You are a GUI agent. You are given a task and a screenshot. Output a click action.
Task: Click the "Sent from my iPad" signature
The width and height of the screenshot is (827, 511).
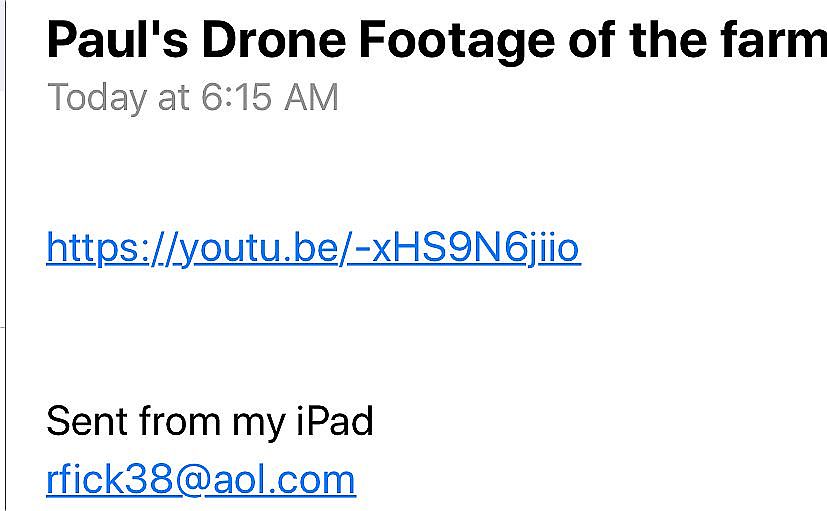(210, 421)
